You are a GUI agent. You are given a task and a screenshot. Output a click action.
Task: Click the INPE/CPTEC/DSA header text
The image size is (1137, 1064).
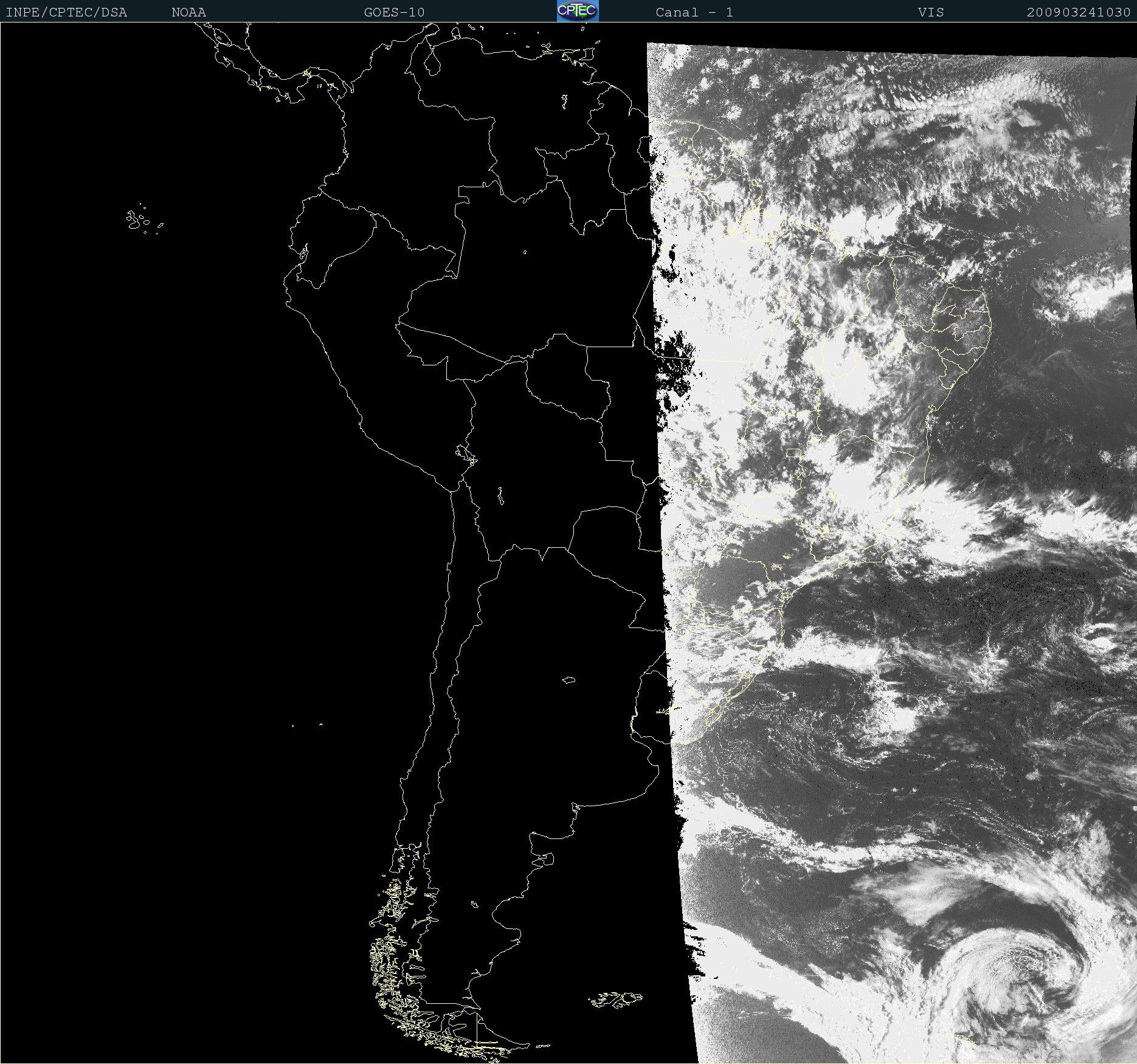66,12
